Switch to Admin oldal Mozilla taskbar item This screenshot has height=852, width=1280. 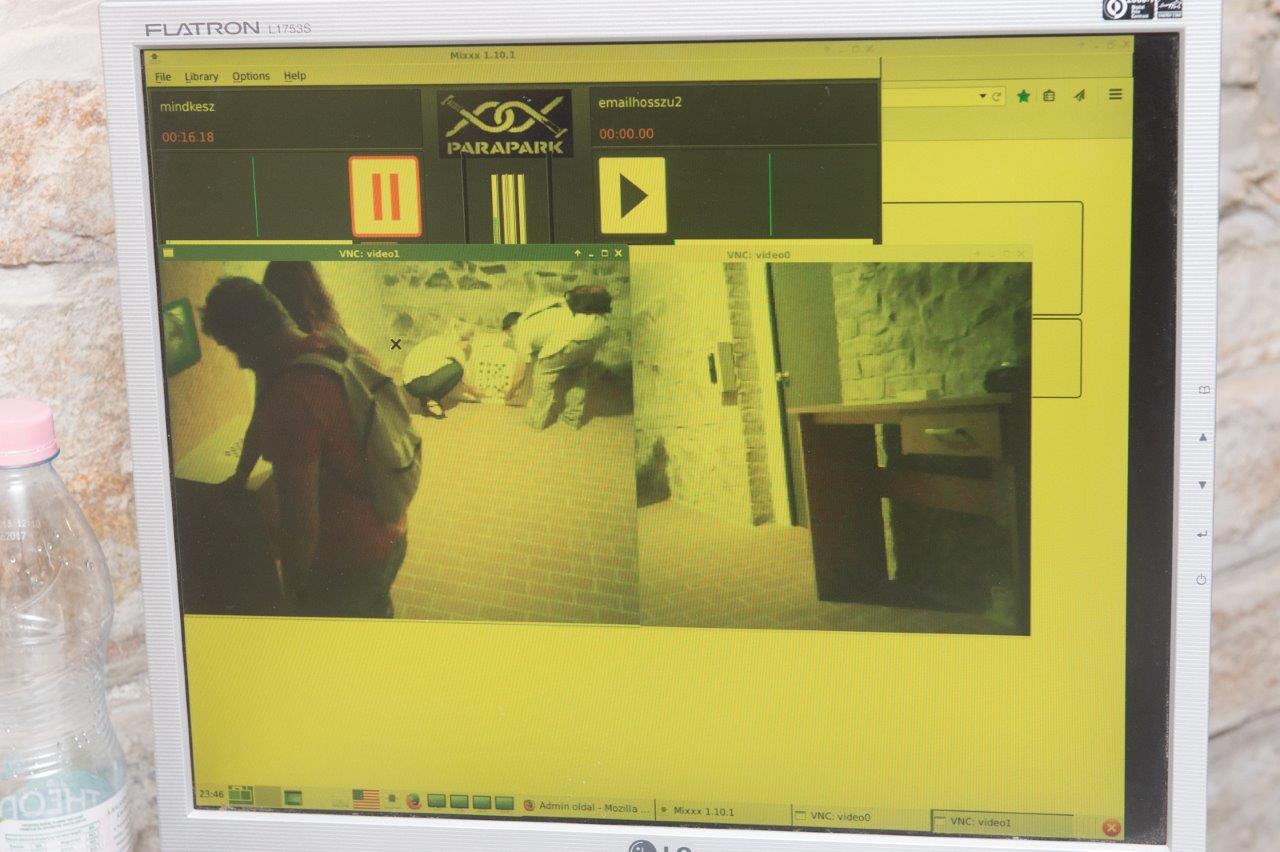point(587,807)
